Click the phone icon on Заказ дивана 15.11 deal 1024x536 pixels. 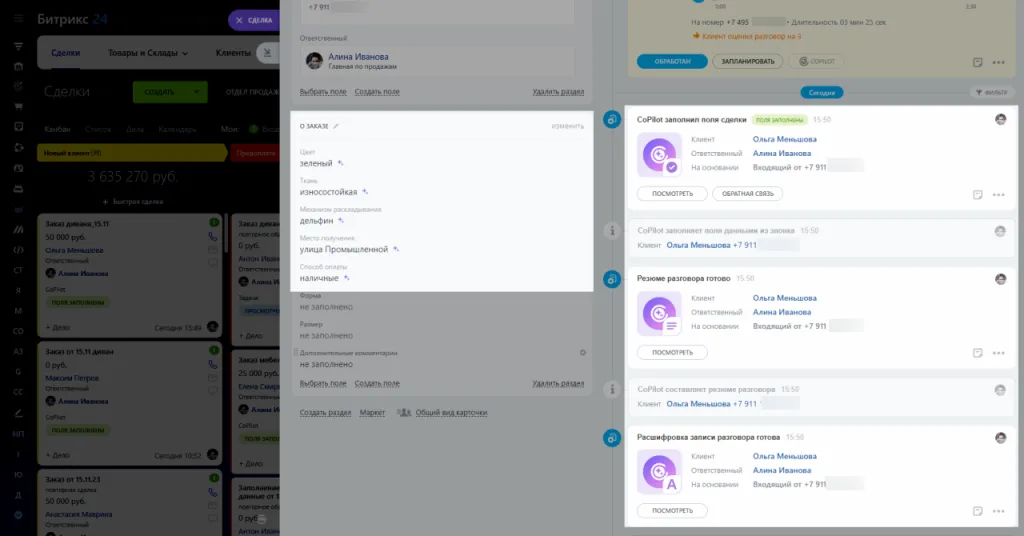213,237
